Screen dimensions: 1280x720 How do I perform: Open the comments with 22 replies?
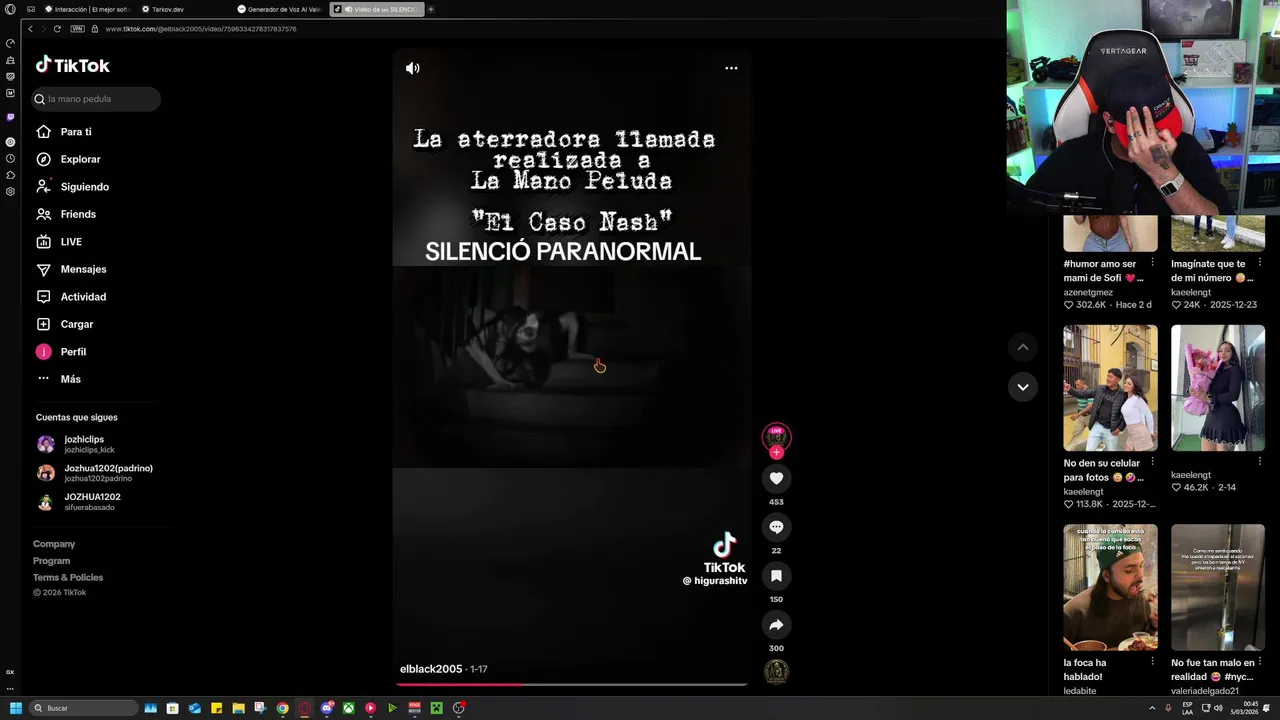tap(776, 527)
